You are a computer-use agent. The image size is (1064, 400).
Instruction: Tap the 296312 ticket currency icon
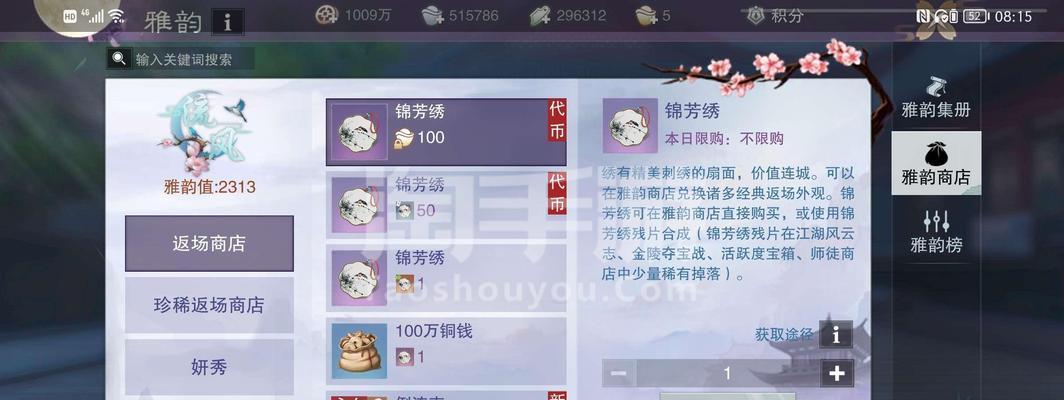tap(540, 15)
